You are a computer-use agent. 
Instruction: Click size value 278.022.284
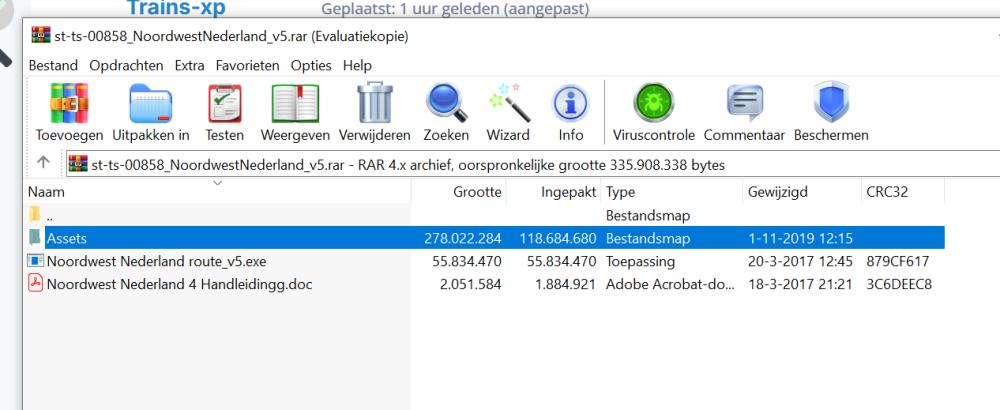[462, 238]
